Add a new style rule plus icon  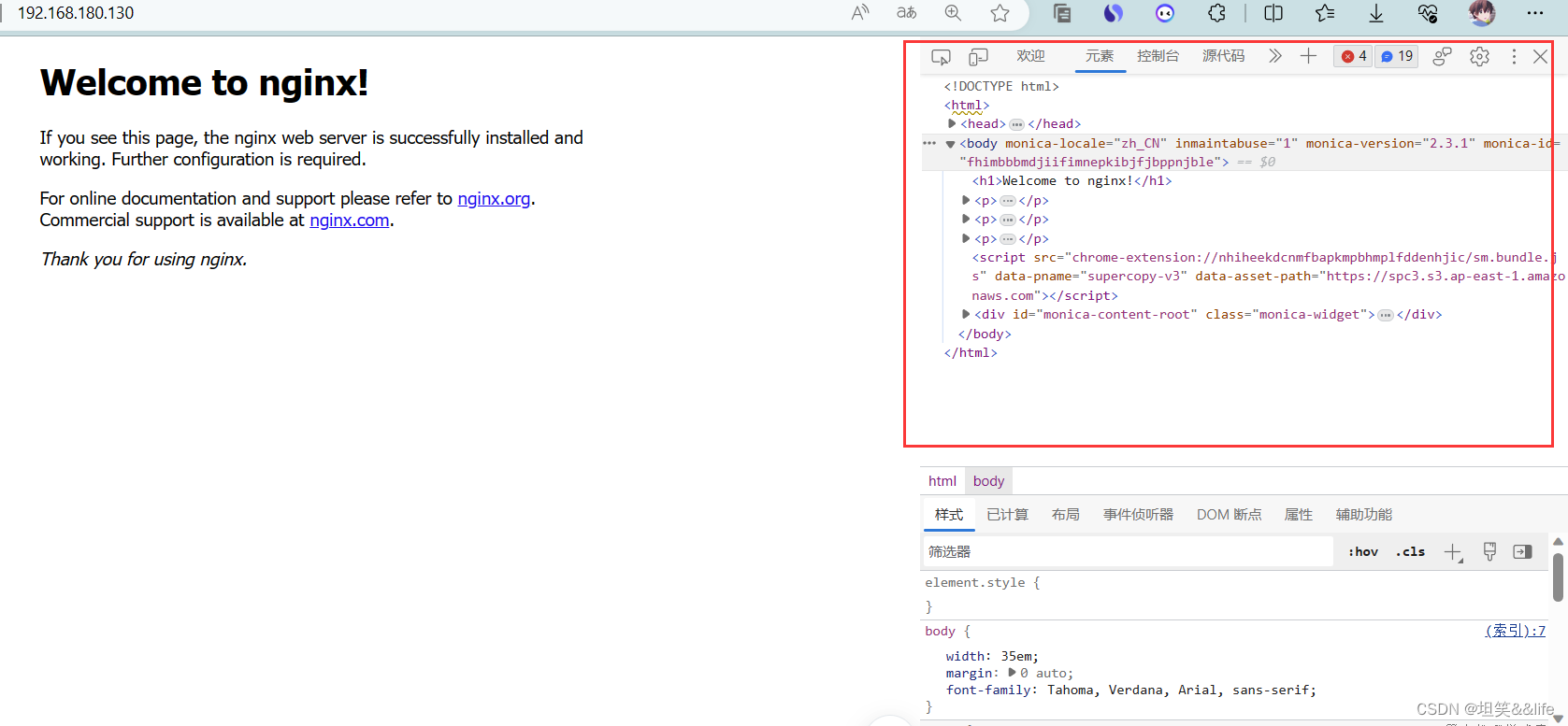pos(1453,552)
